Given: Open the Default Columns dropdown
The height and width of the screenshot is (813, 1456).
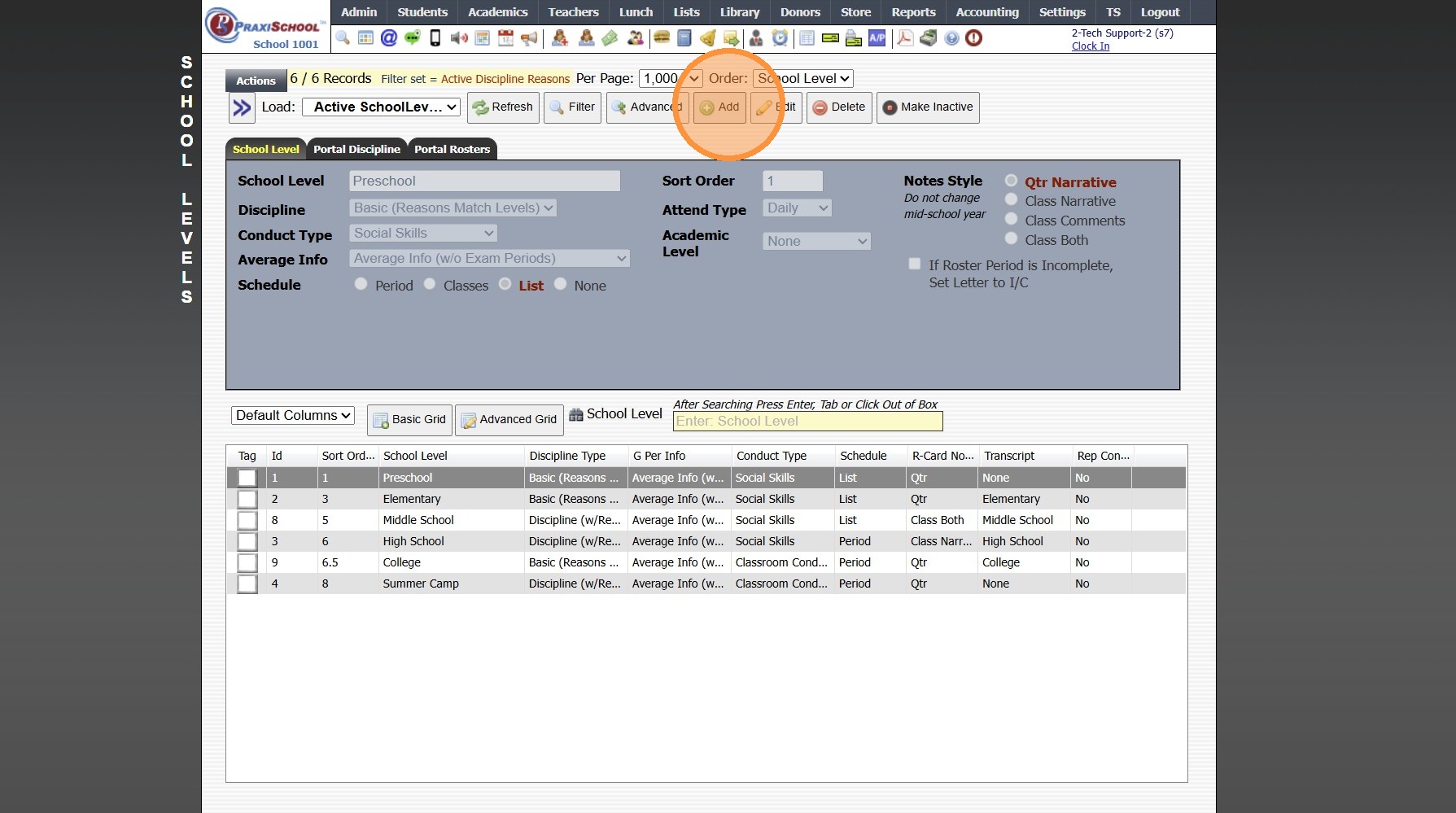Looking at the screenshot, I should [292, 416].
